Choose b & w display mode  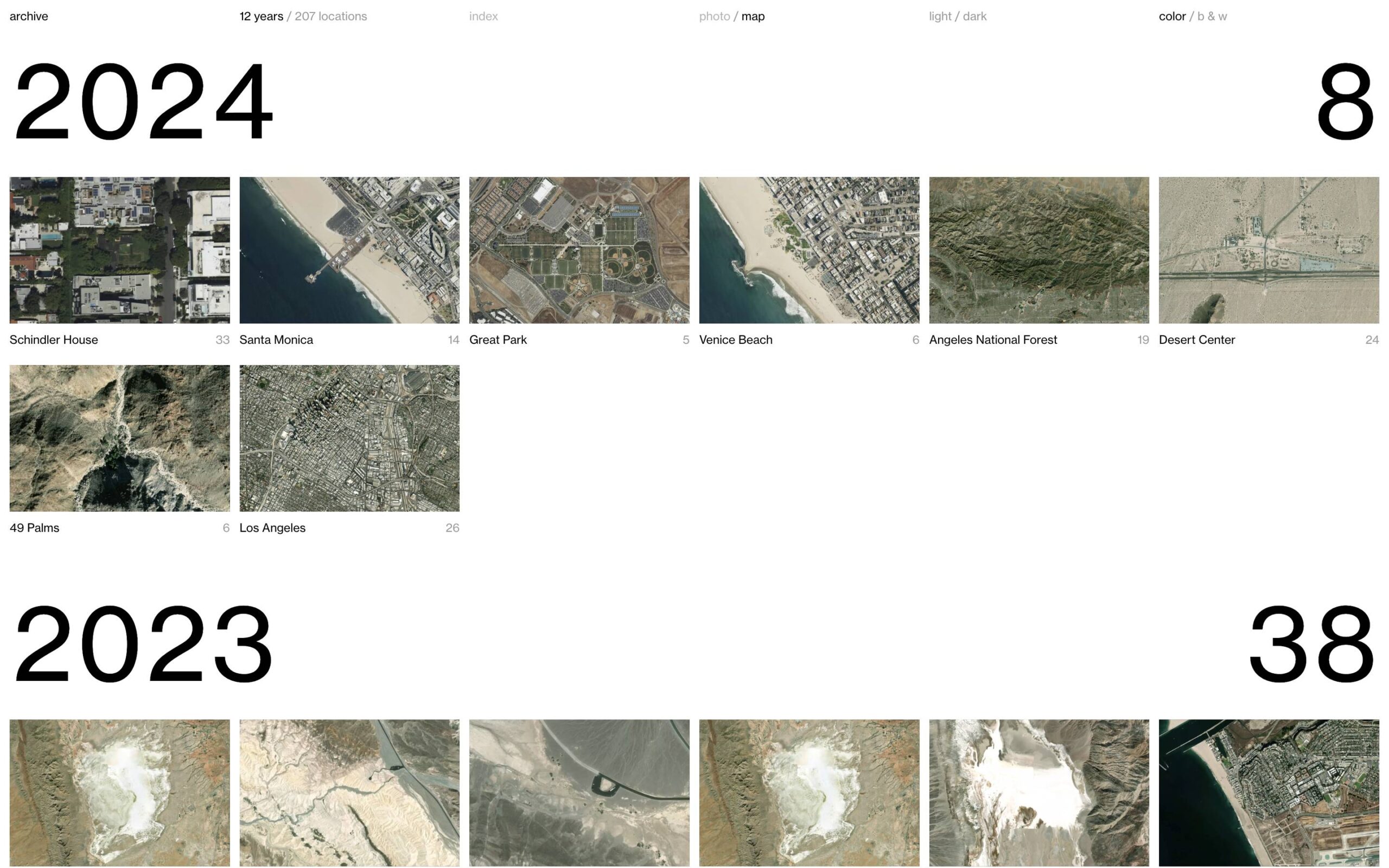(1212, 16)
